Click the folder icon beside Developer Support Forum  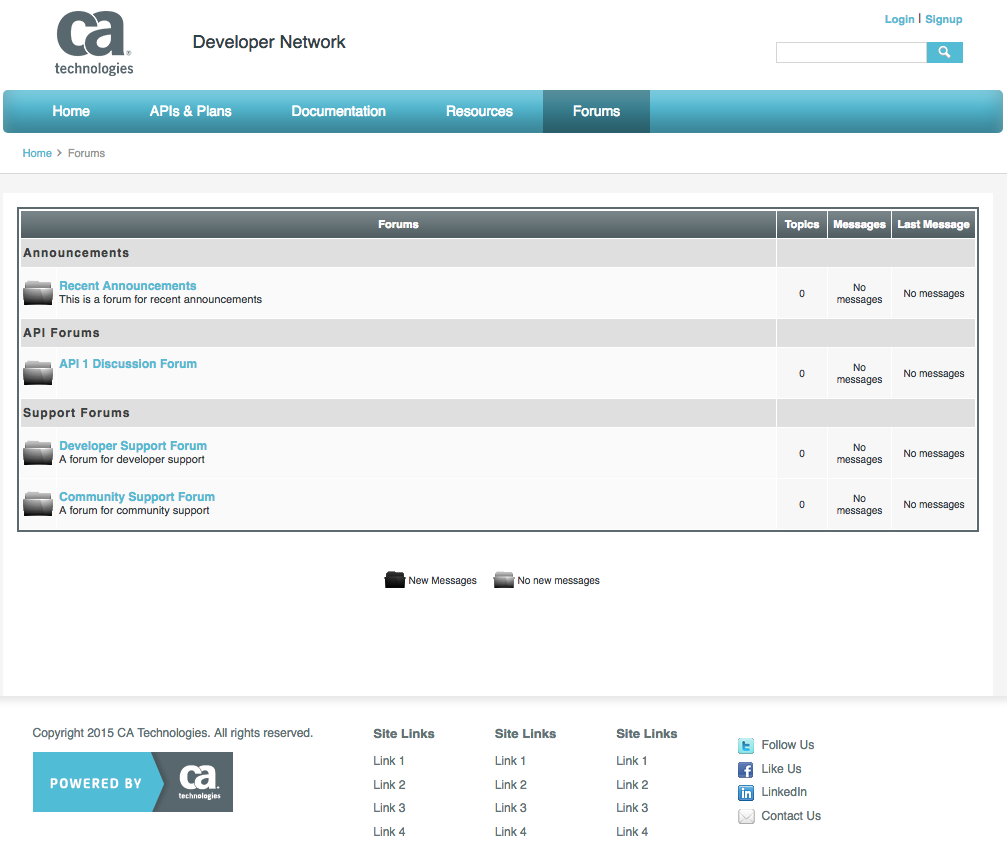[x=37, y=452]
